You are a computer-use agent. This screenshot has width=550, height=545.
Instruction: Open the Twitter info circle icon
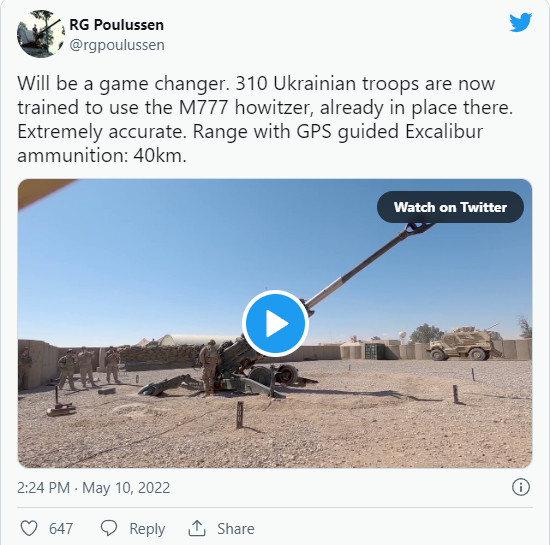click(x=521, y=487)
